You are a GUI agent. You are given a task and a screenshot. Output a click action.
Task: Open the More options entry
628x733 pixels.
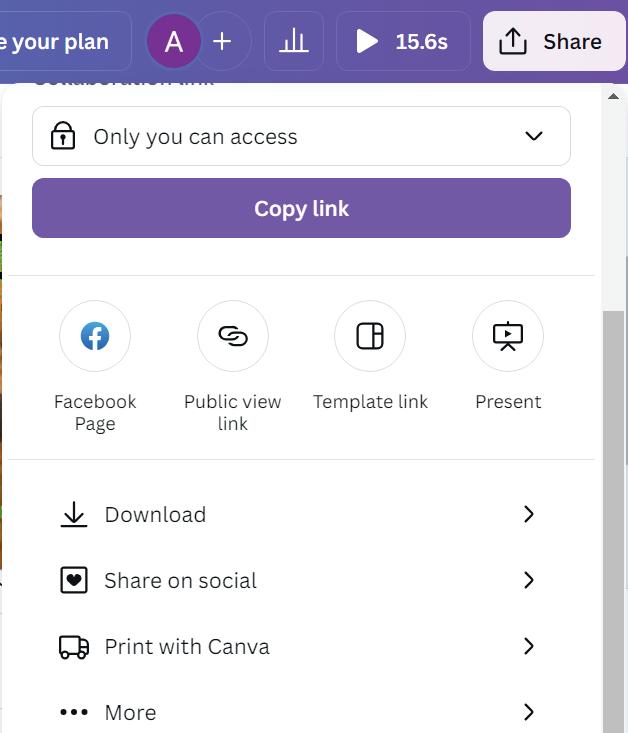130,712
